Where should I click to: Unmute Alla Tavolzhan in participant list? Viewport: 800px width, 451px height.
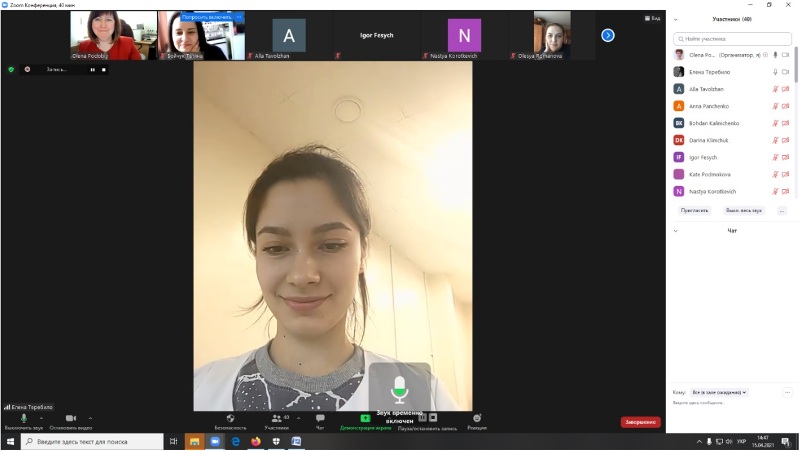775,89
